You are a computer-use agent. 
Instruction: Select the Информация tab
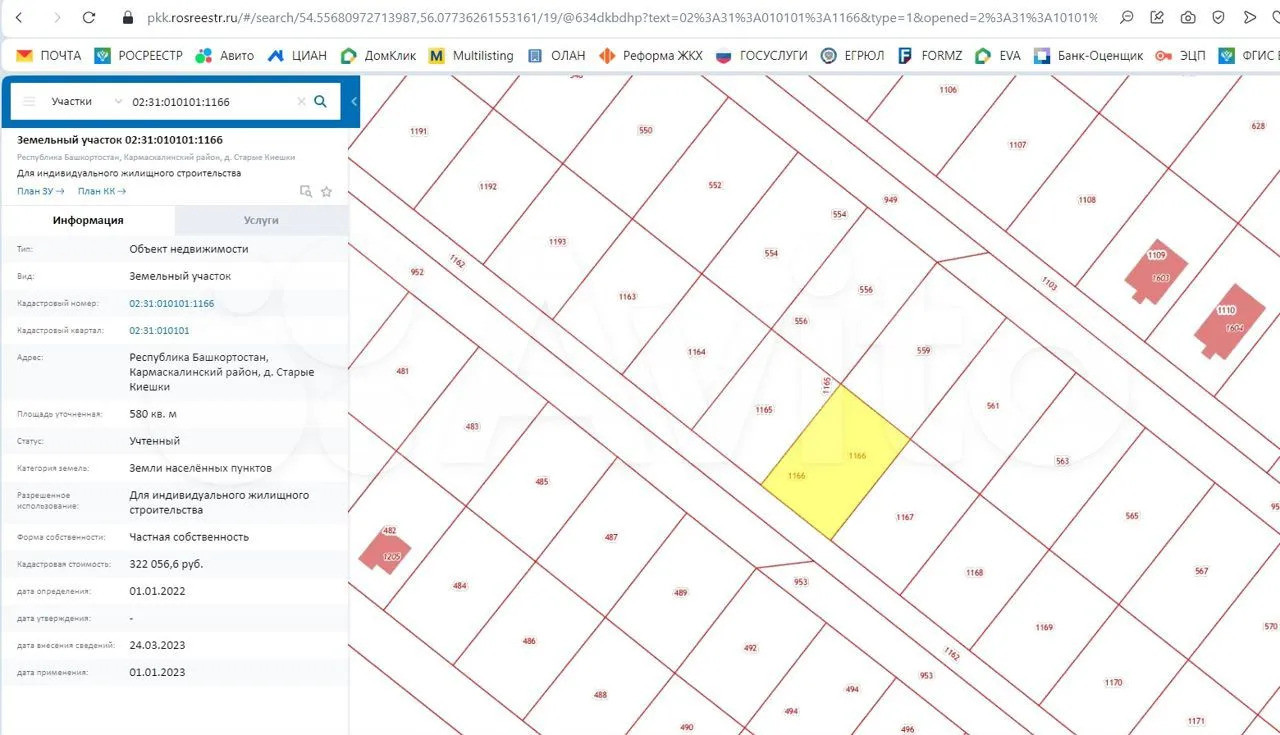click(88, 220)
